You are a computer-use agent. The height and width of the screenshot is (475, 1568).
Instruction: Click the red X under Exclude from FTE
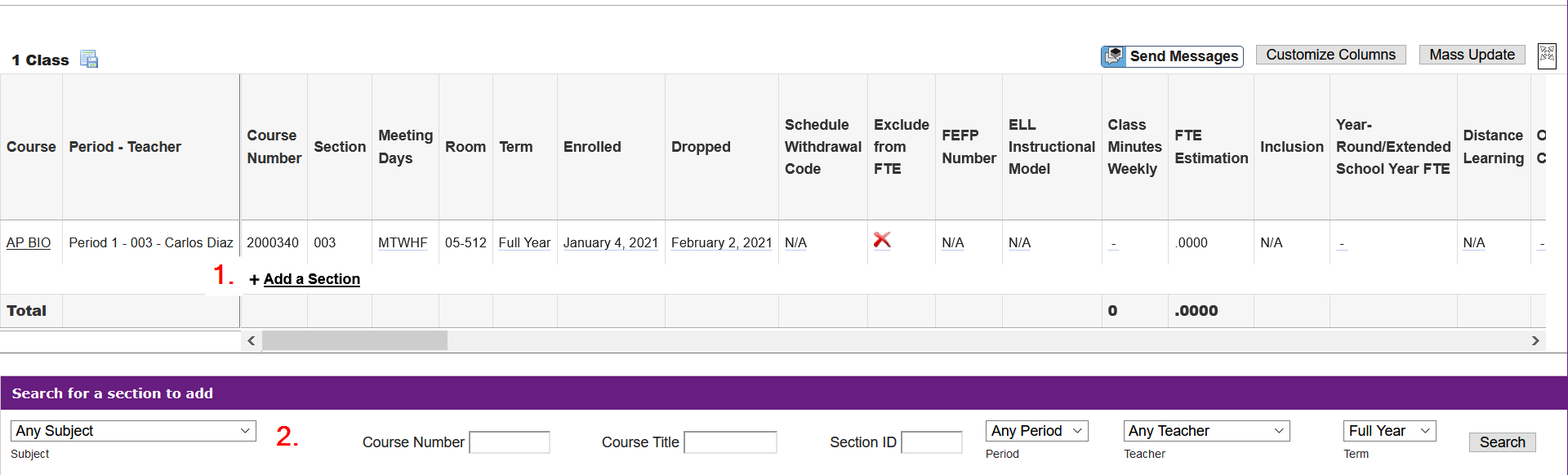pyautogui.click(x=882, y=240)
